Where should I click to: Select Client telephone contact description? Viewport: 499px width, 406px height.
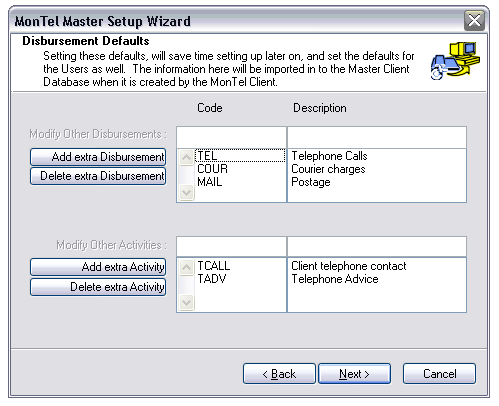pyautogui.click(x=349, y=266)
